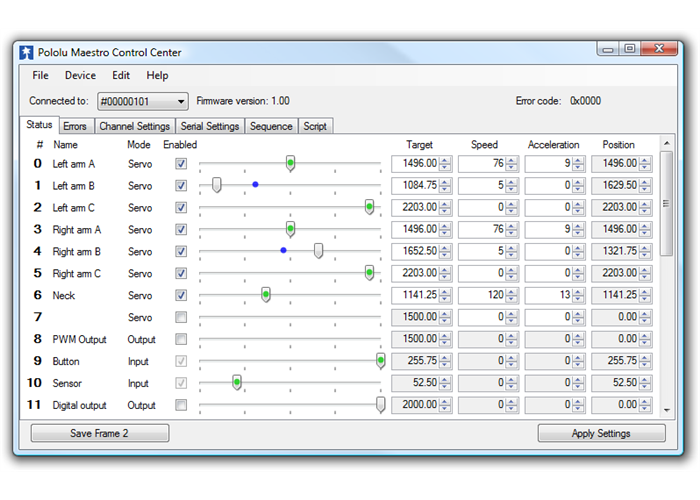700x500 pixels.
Task: Click the Save Frame 2 button
Action: 99,433
